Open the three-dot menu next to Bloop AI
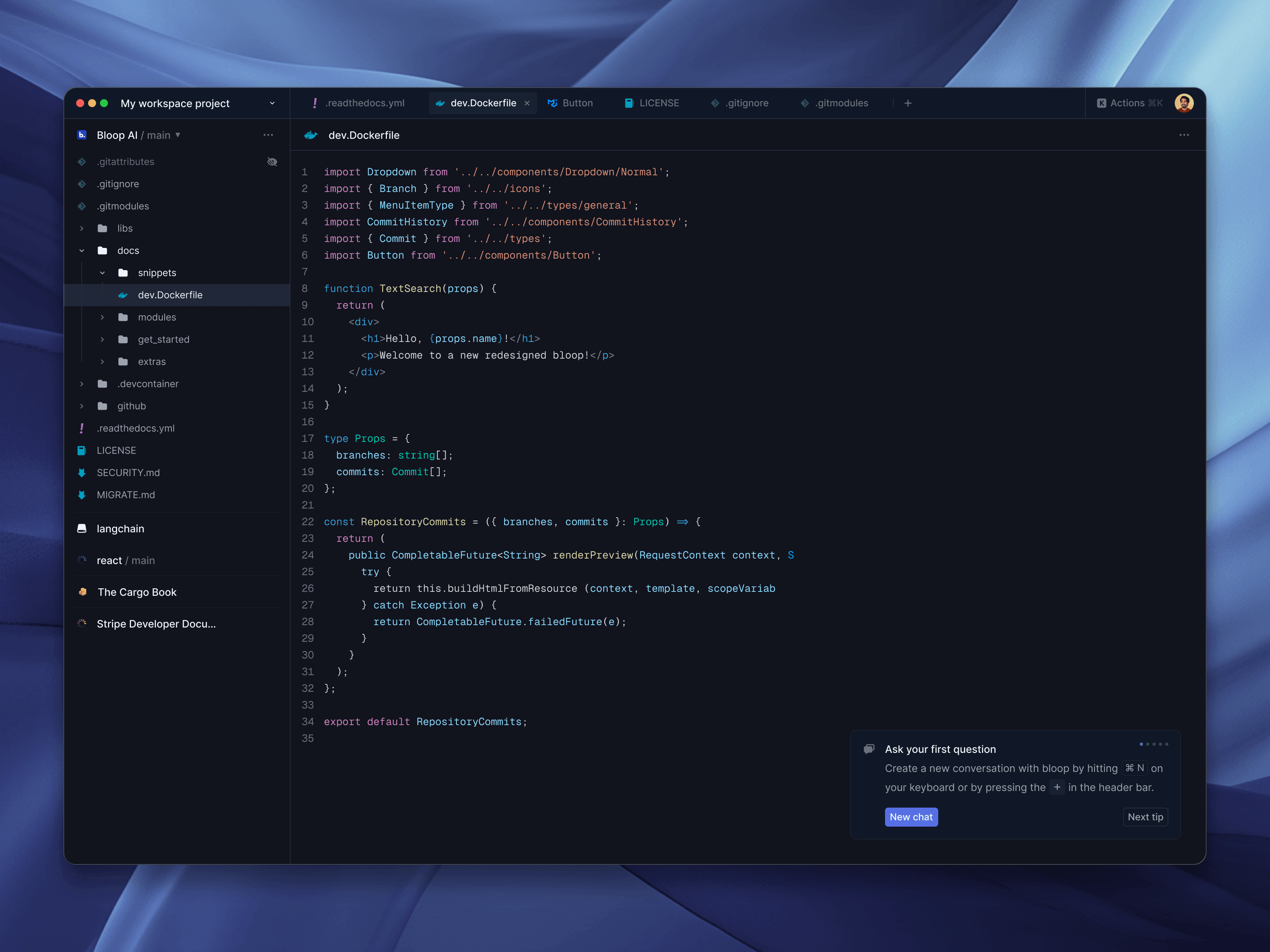Screen dimensions: 1270x952 (268, 135)
